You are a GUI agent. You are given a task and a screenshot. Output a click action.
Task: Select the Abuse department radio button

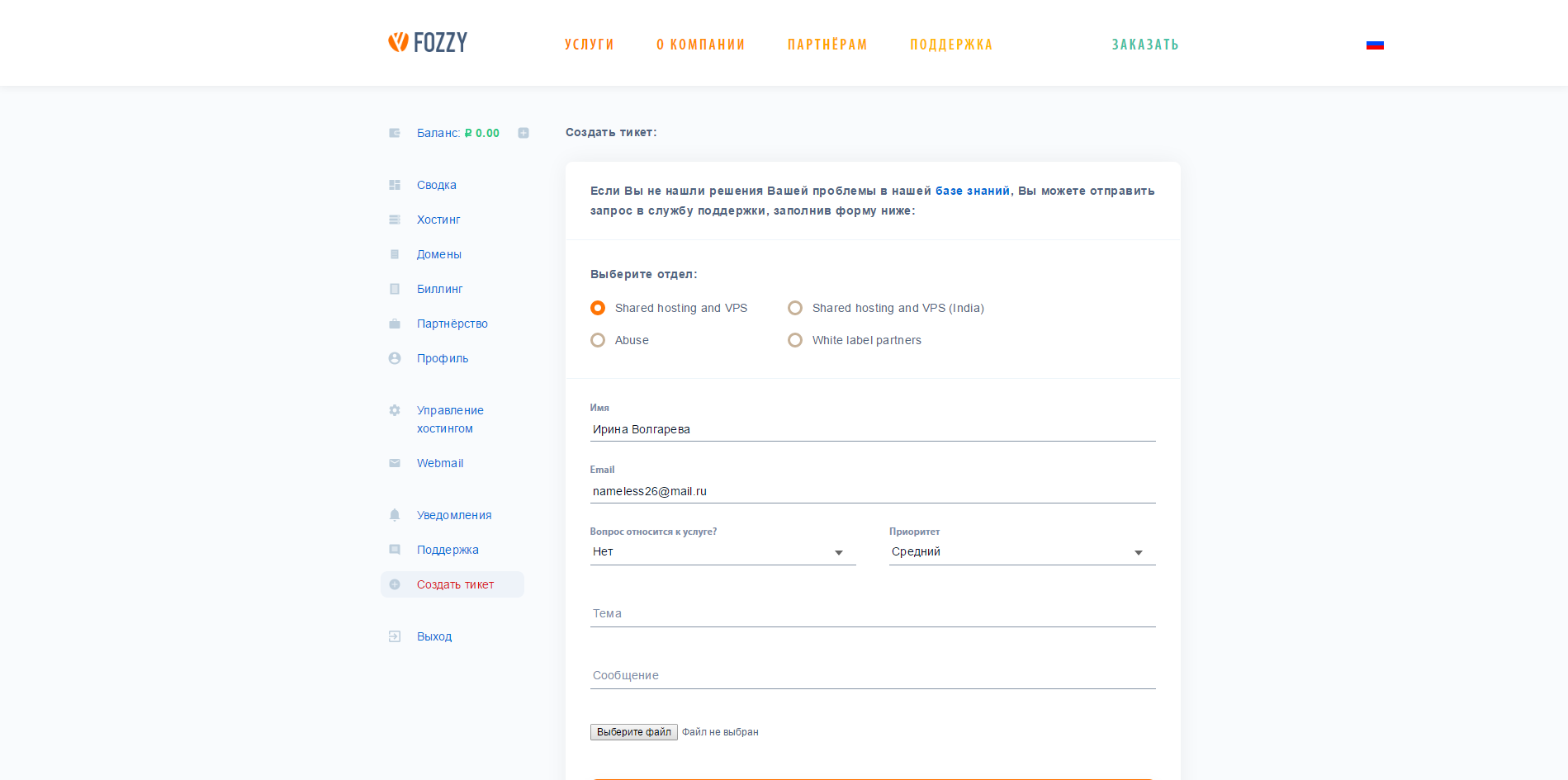click(598, 340)
